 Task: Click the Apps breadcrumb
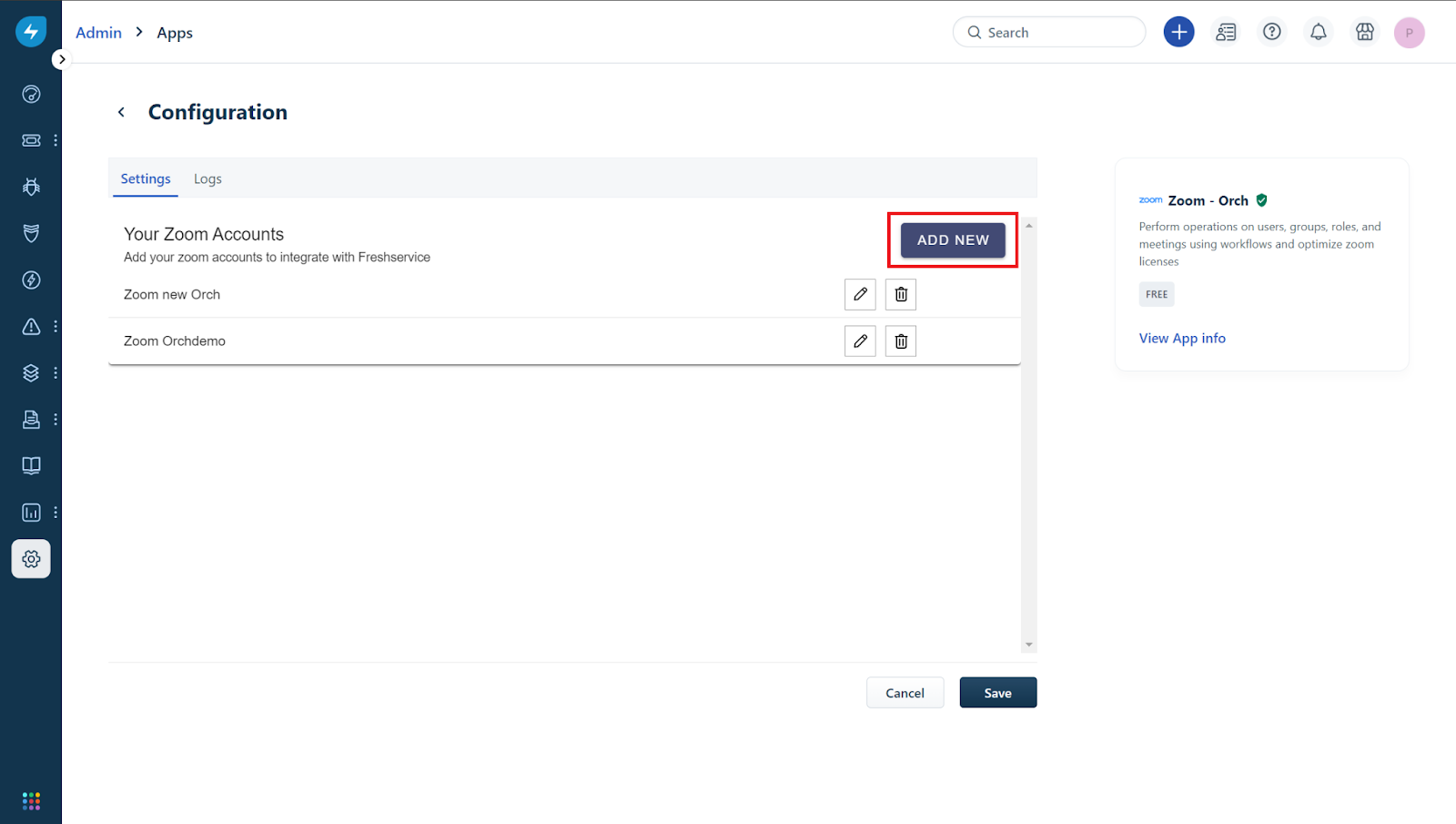[x=175, y=33]
